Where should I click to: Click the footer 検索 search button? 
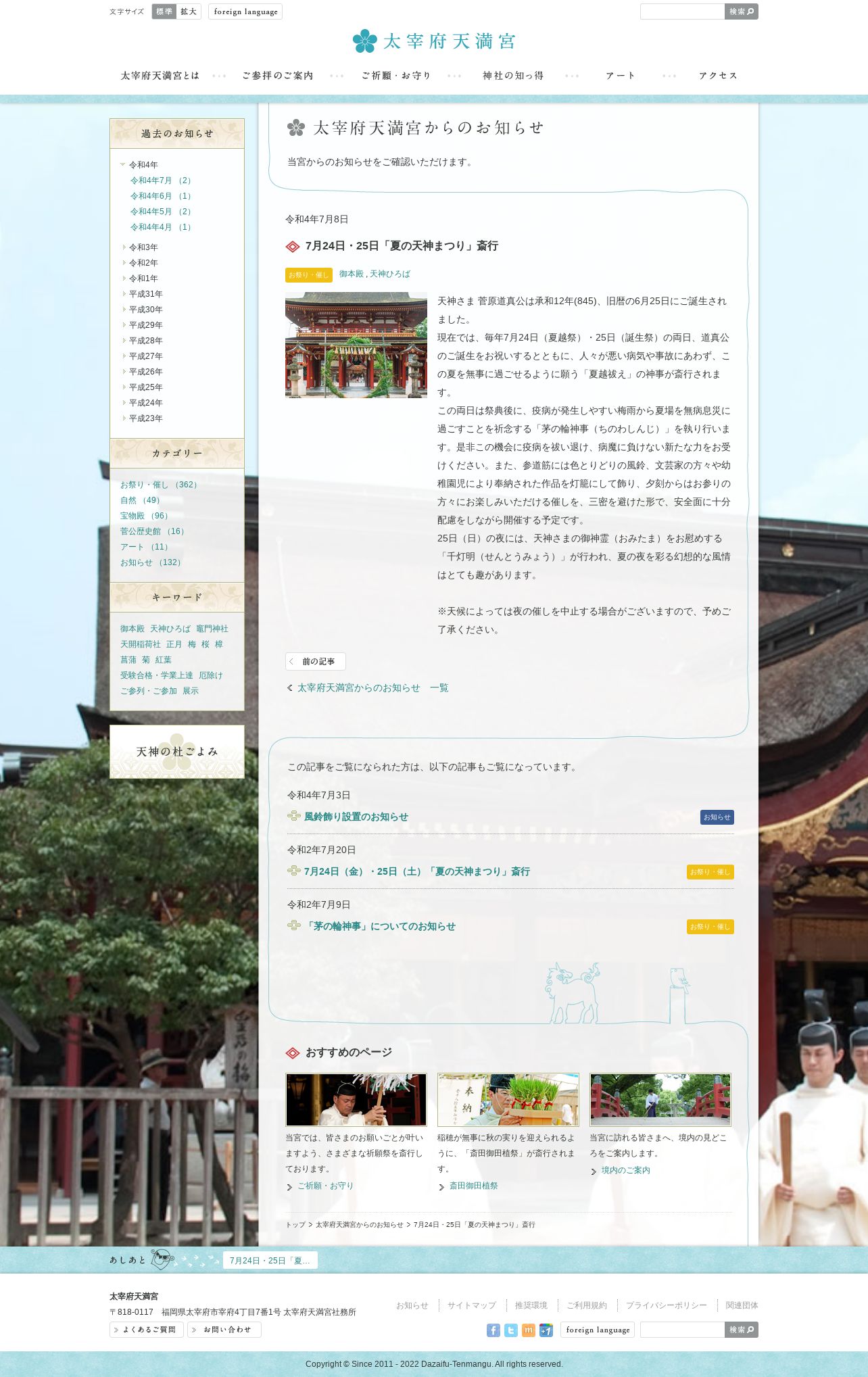tap(742, 1330)
